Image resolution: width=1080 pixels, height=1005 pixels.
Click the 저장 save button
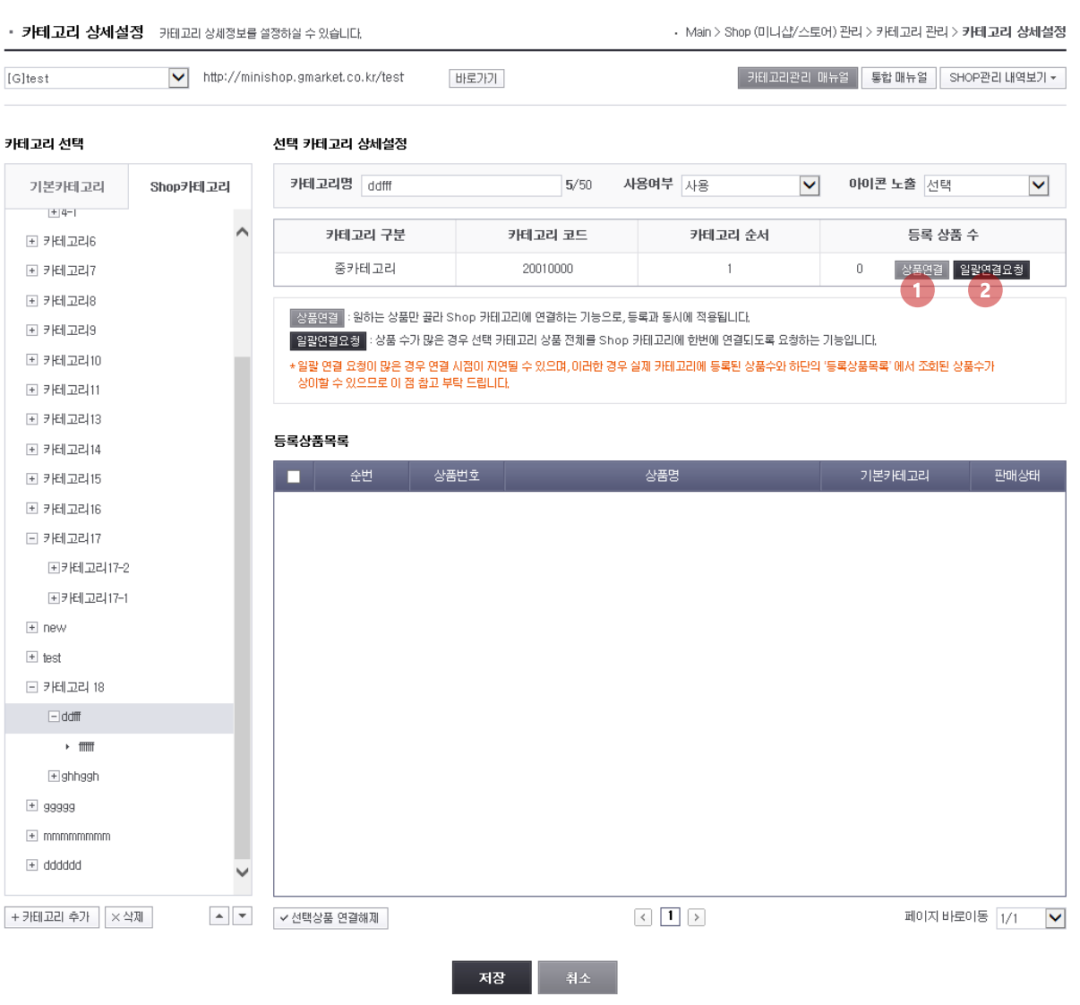[x=492, y=977]
